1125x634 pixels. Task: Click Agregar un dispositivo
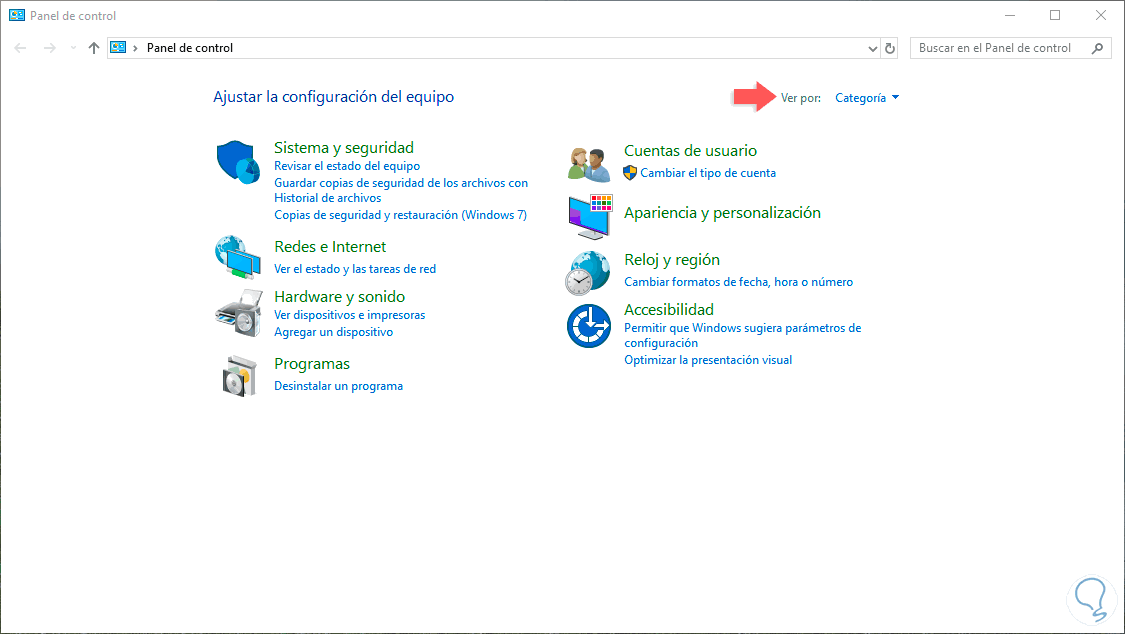point(334,332)
